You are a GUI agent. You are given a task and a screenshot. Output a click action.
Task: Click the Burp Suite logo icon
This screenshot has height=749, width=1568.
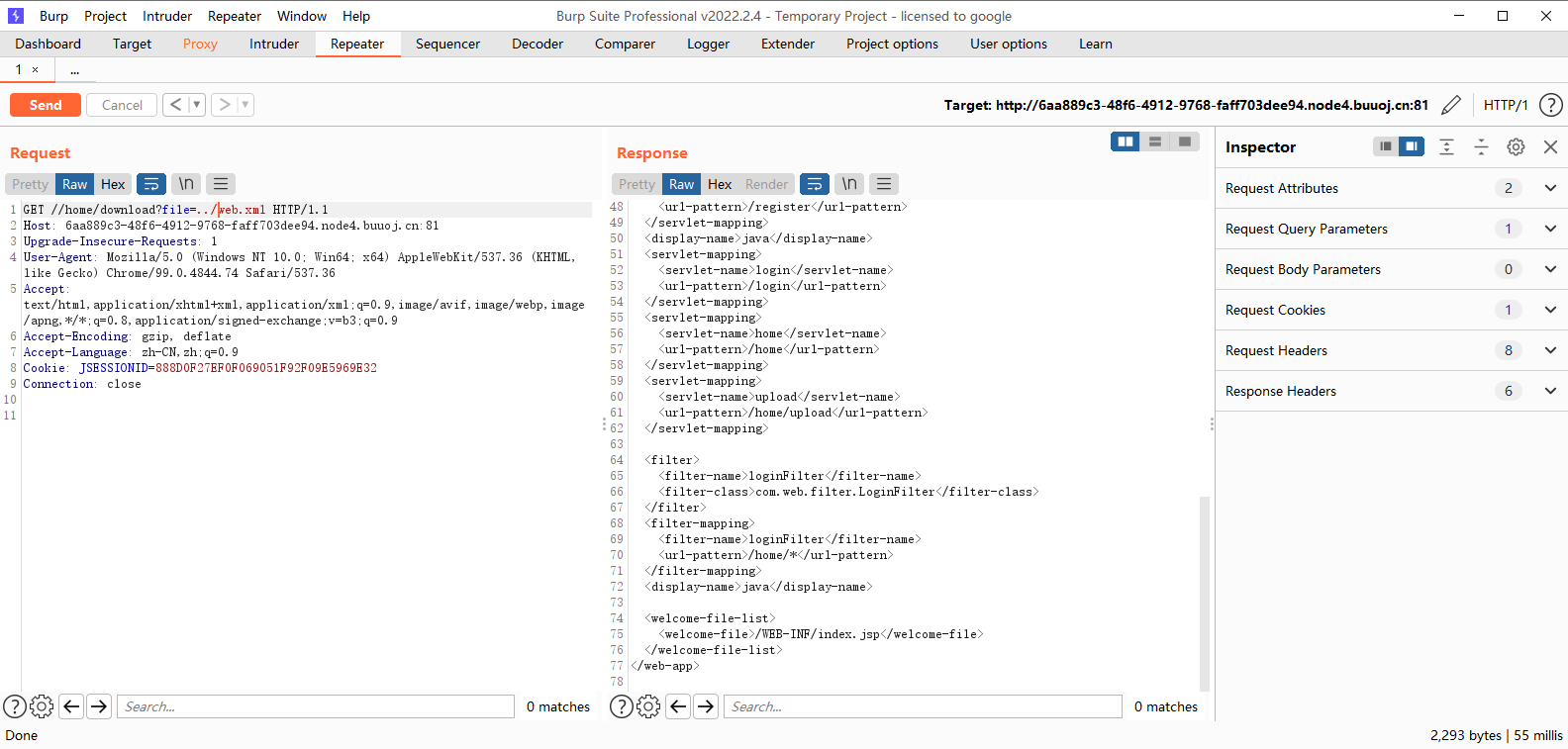coord(15,16)
